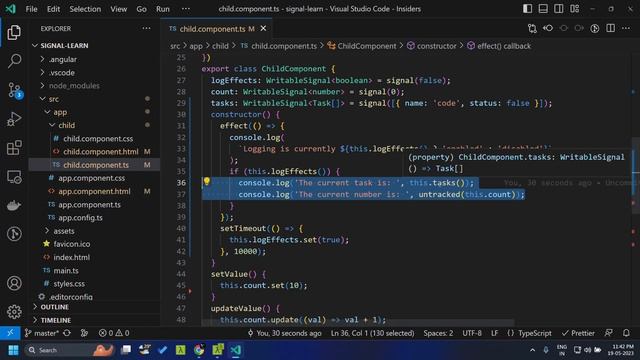
Task: Change indentation Spaces: 2
Action: [438, 333]
